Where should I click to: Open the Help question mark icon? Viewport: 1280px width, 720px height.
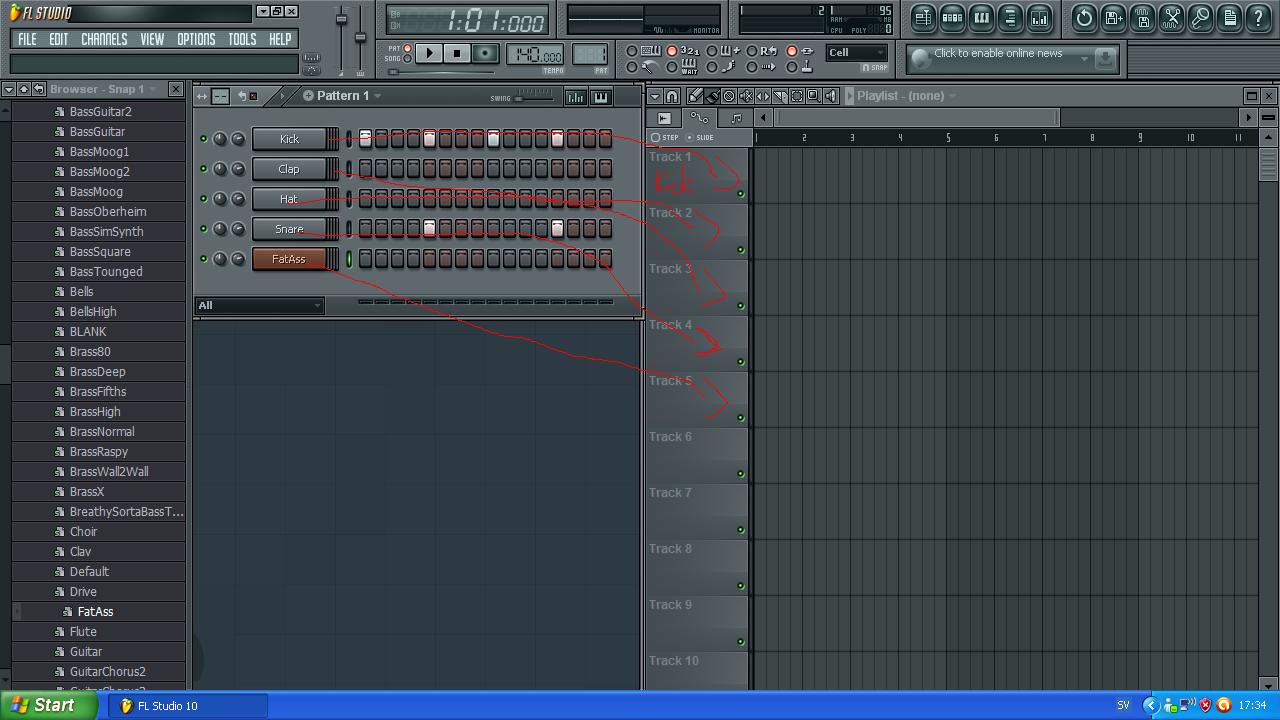(1259, 18)
